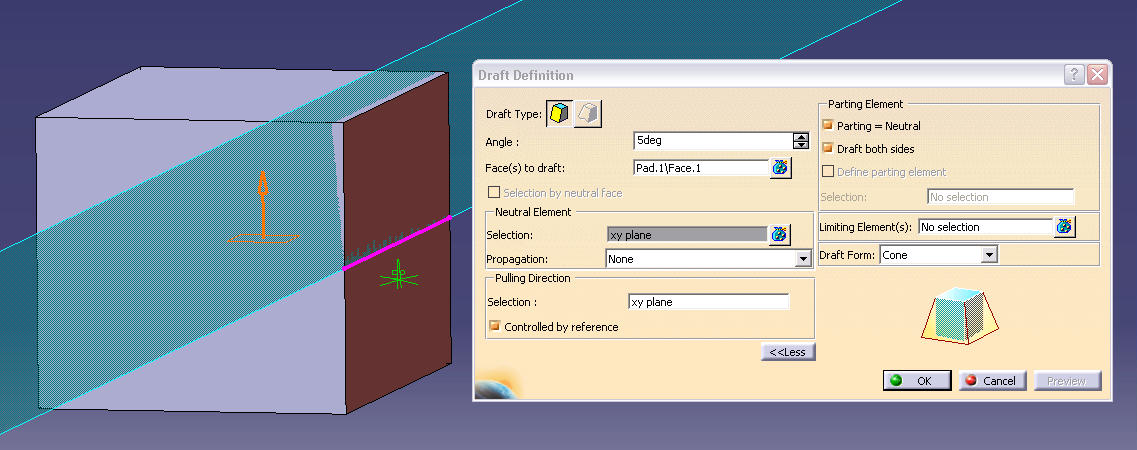Increase the angle with the up spinner

[801, 137]
